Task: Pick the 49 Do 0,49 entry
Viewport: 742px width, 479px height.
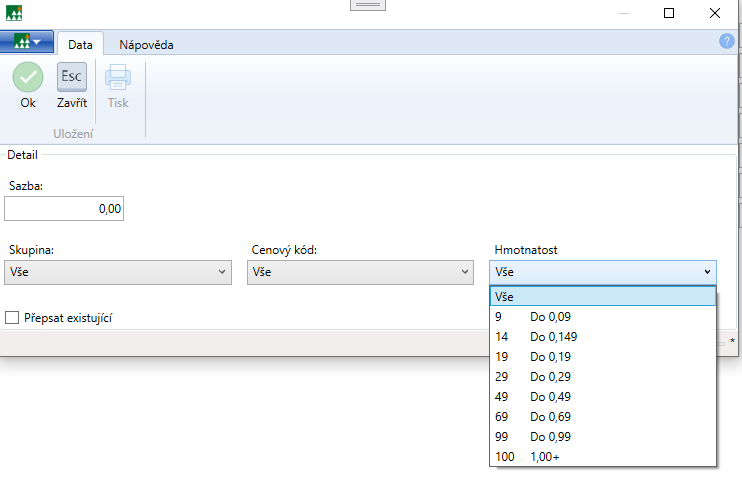Action: point(603,397)
